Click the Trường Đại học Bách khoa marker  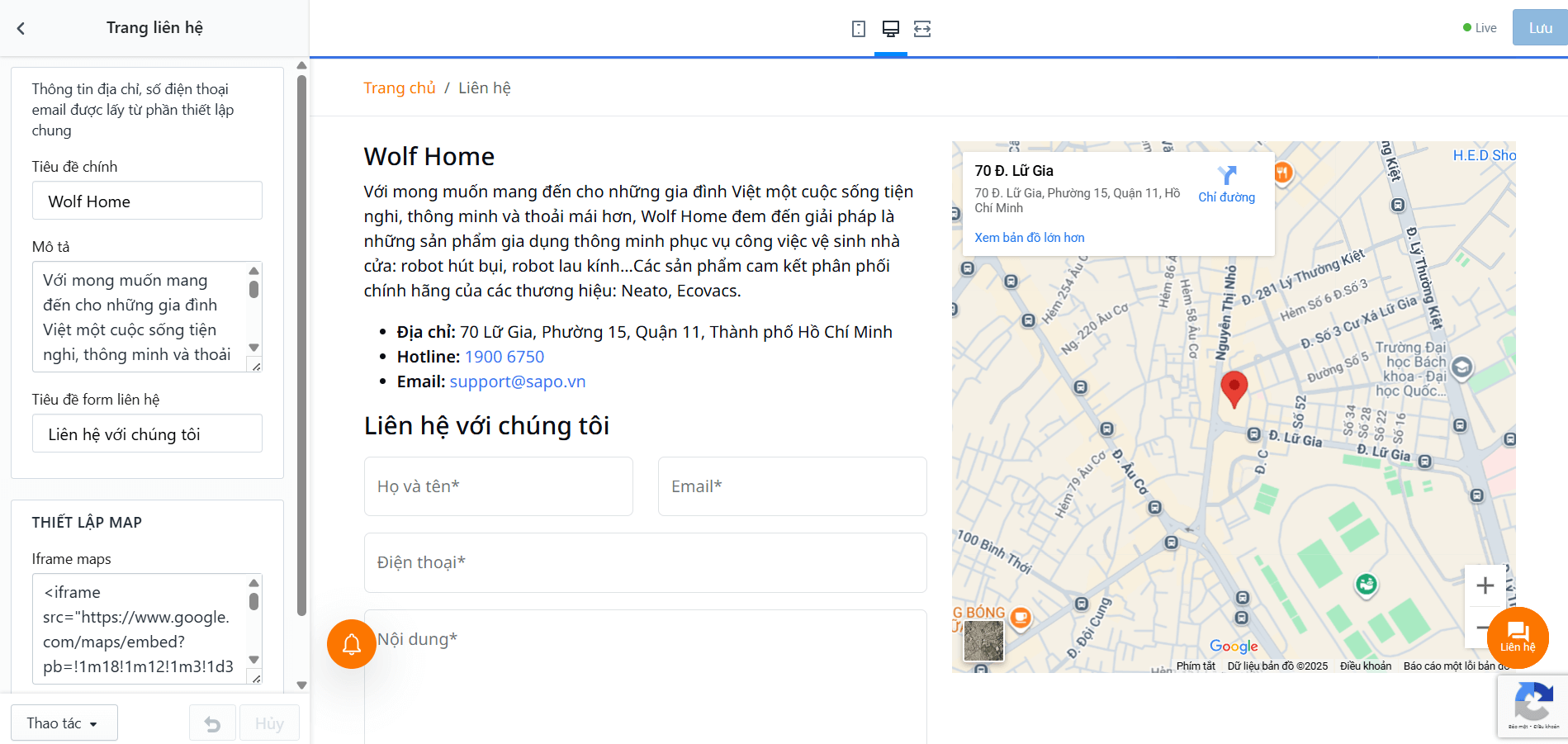pos(1461,367)
